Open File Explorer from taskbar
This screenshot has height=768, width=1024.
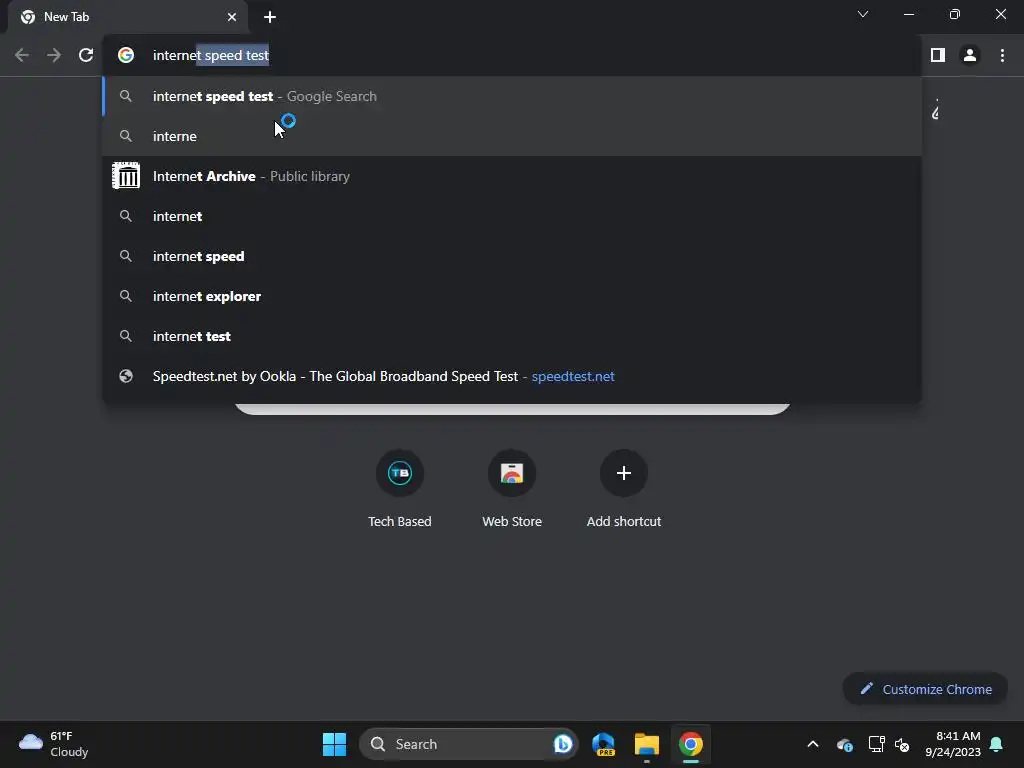click(647, 744)
